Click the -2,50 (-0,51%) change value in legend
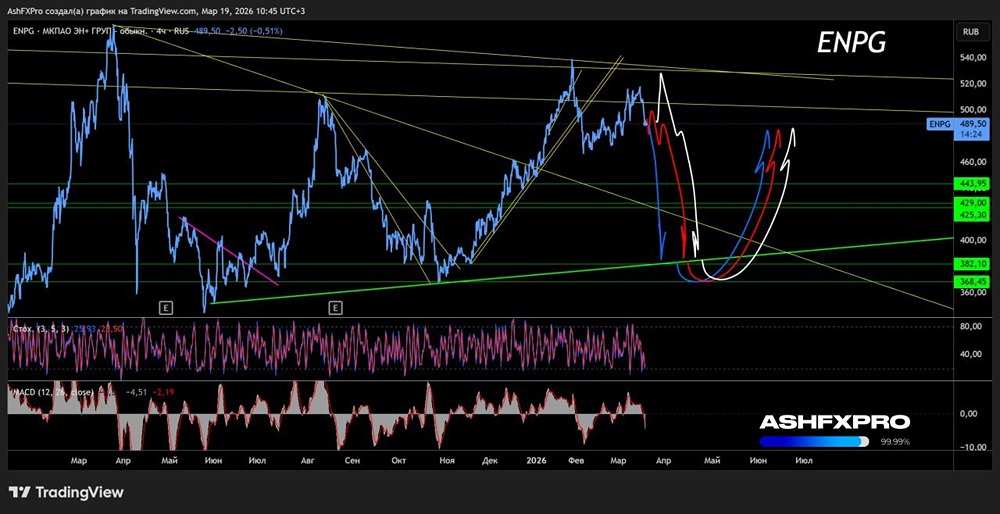 254,31
